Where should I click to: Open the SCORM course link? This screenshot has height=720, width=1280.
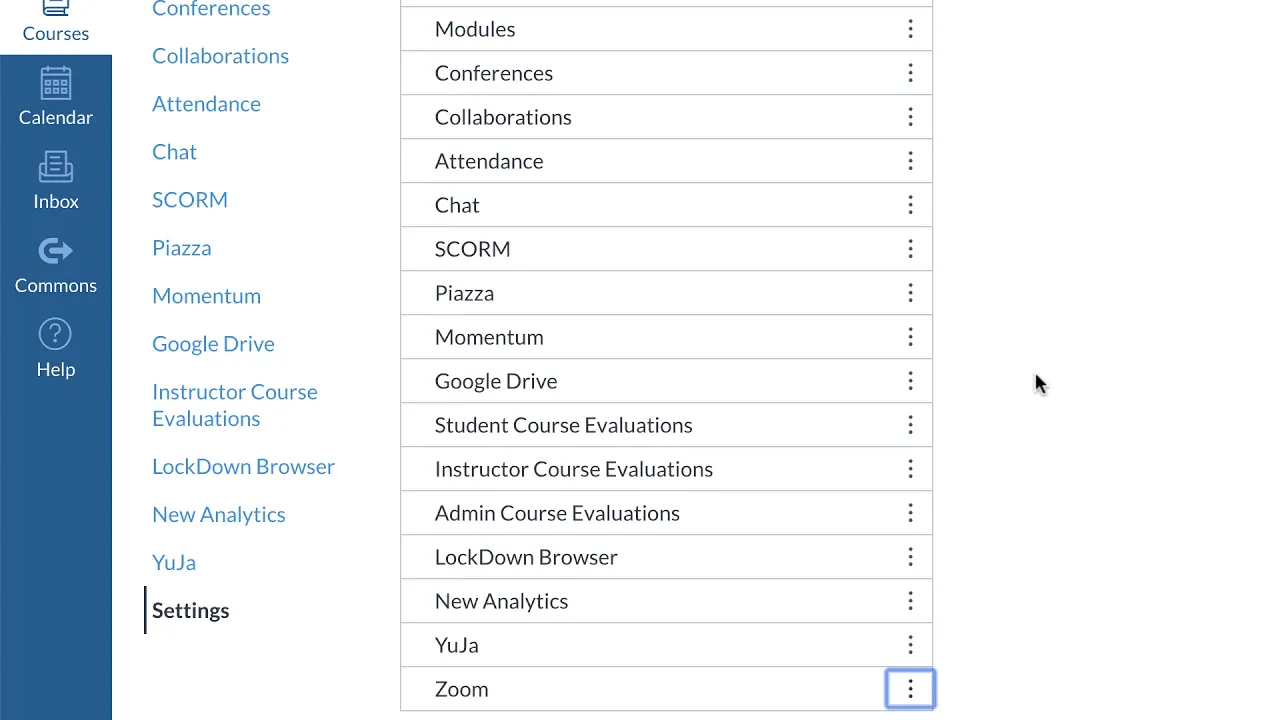(x=190, y=199)
